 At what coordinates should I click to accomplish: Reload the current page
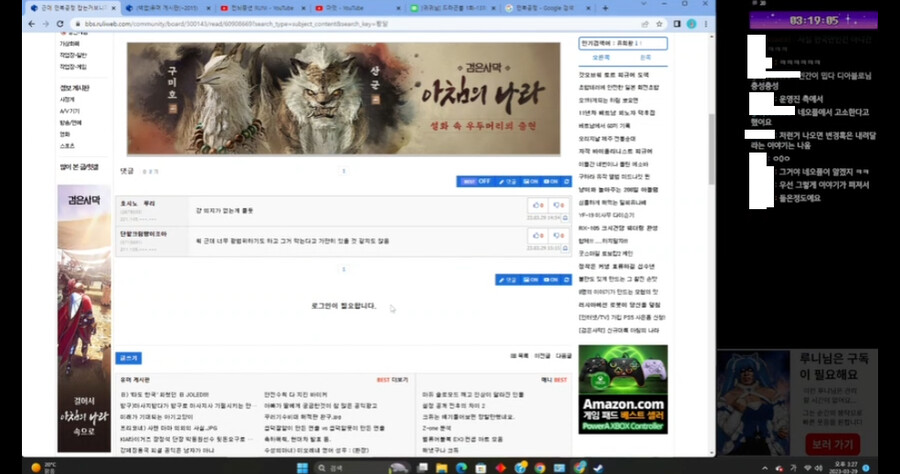tap(60, 24)
